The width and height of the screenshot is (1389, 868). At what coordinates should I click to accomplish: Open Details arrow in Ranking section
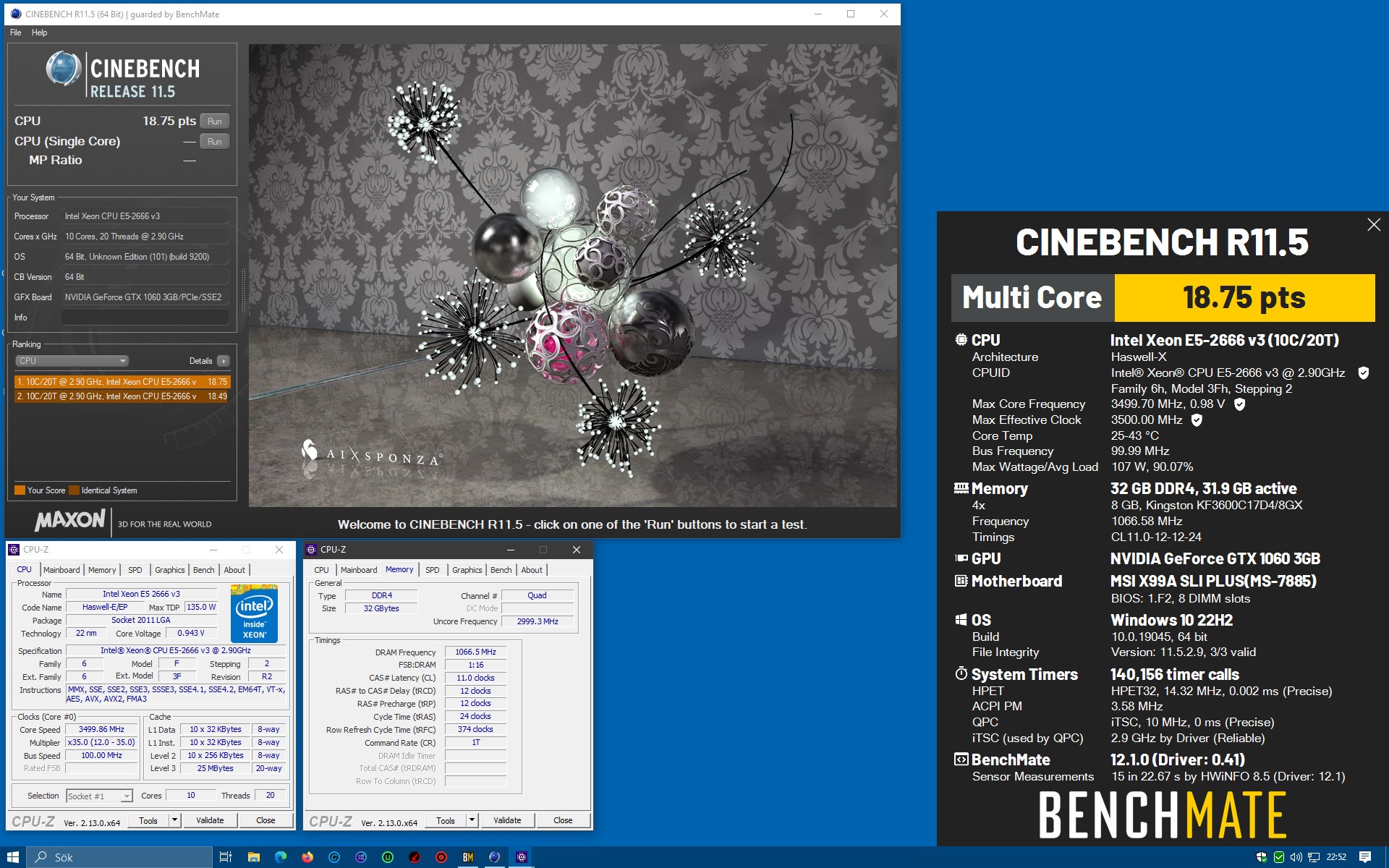(224, 361)
